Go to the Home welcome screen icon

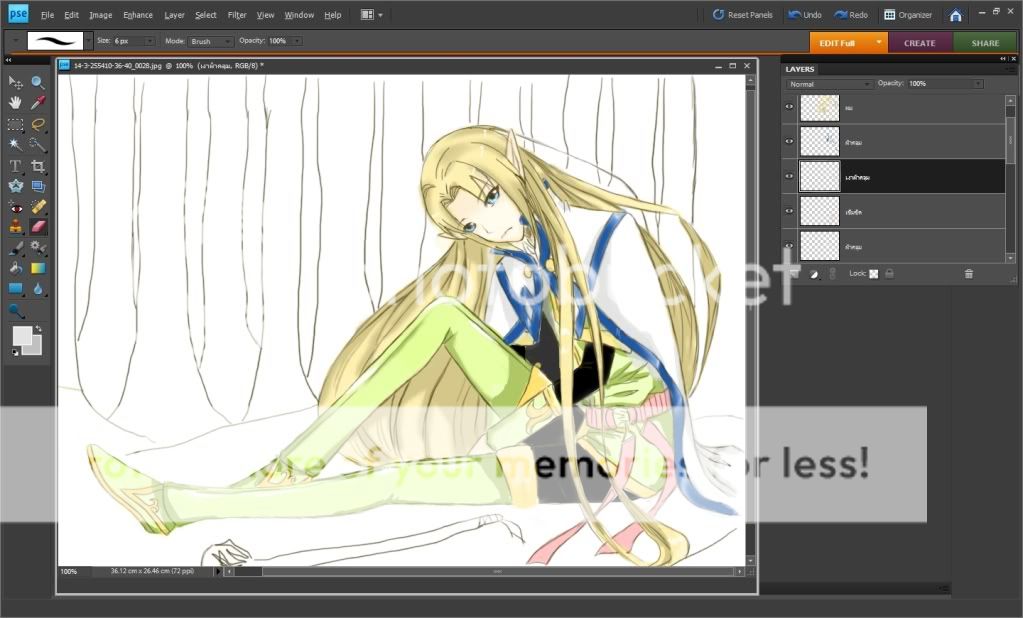(956, 15)
